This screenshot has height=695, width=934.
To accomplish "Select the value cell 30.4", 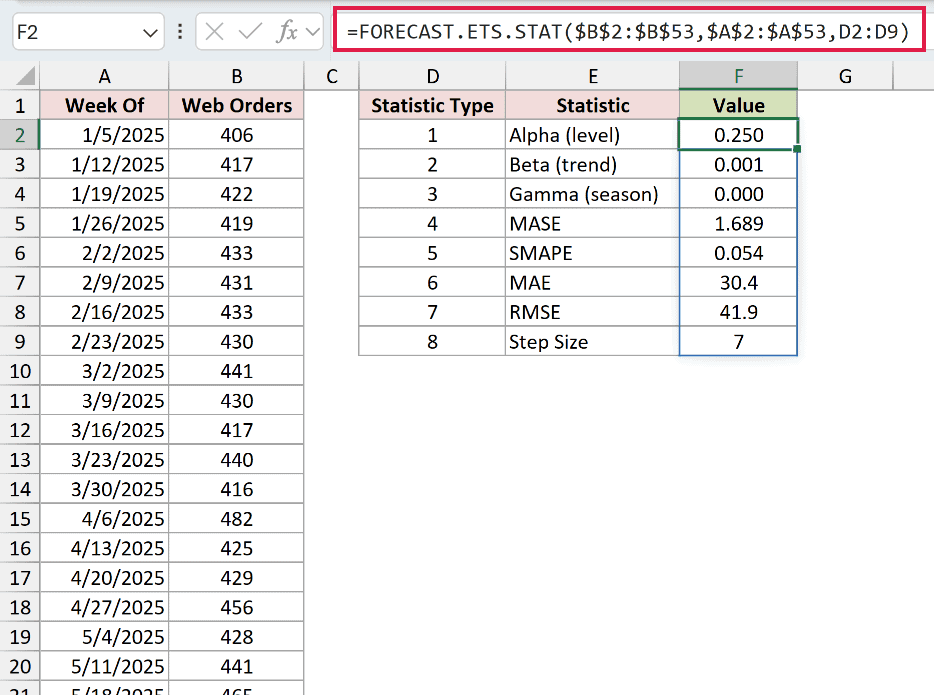I will coord(739,282).
